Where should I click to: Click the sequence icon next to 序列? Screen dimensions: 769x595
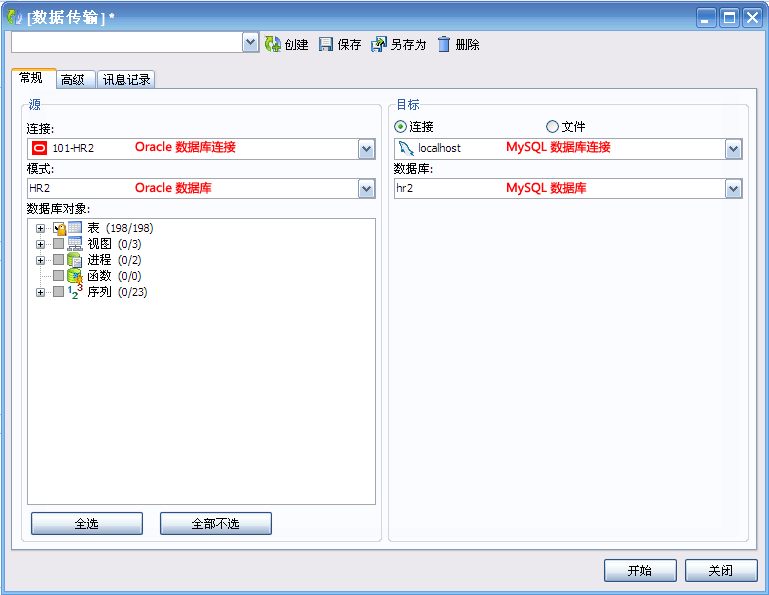coord(75,292)
